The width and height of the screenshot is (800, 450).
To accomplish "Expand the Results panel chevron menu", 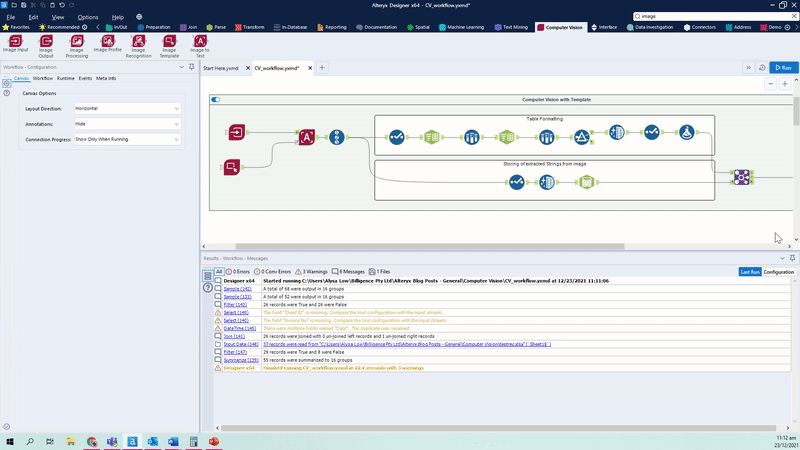I will (782, 258).
